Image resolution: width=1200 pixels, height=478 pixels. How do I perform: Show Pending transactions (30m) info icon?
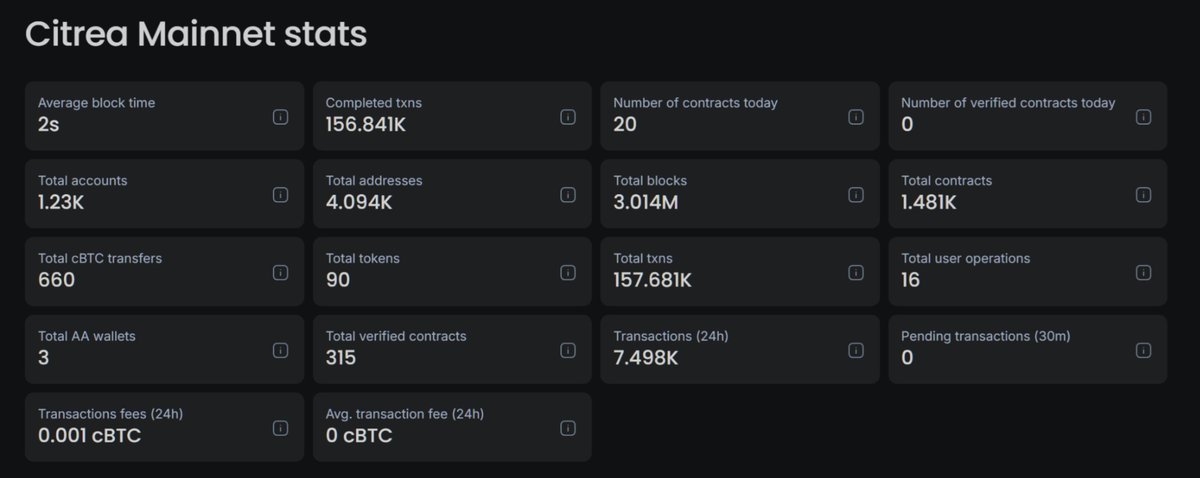tap(1143, 350)
